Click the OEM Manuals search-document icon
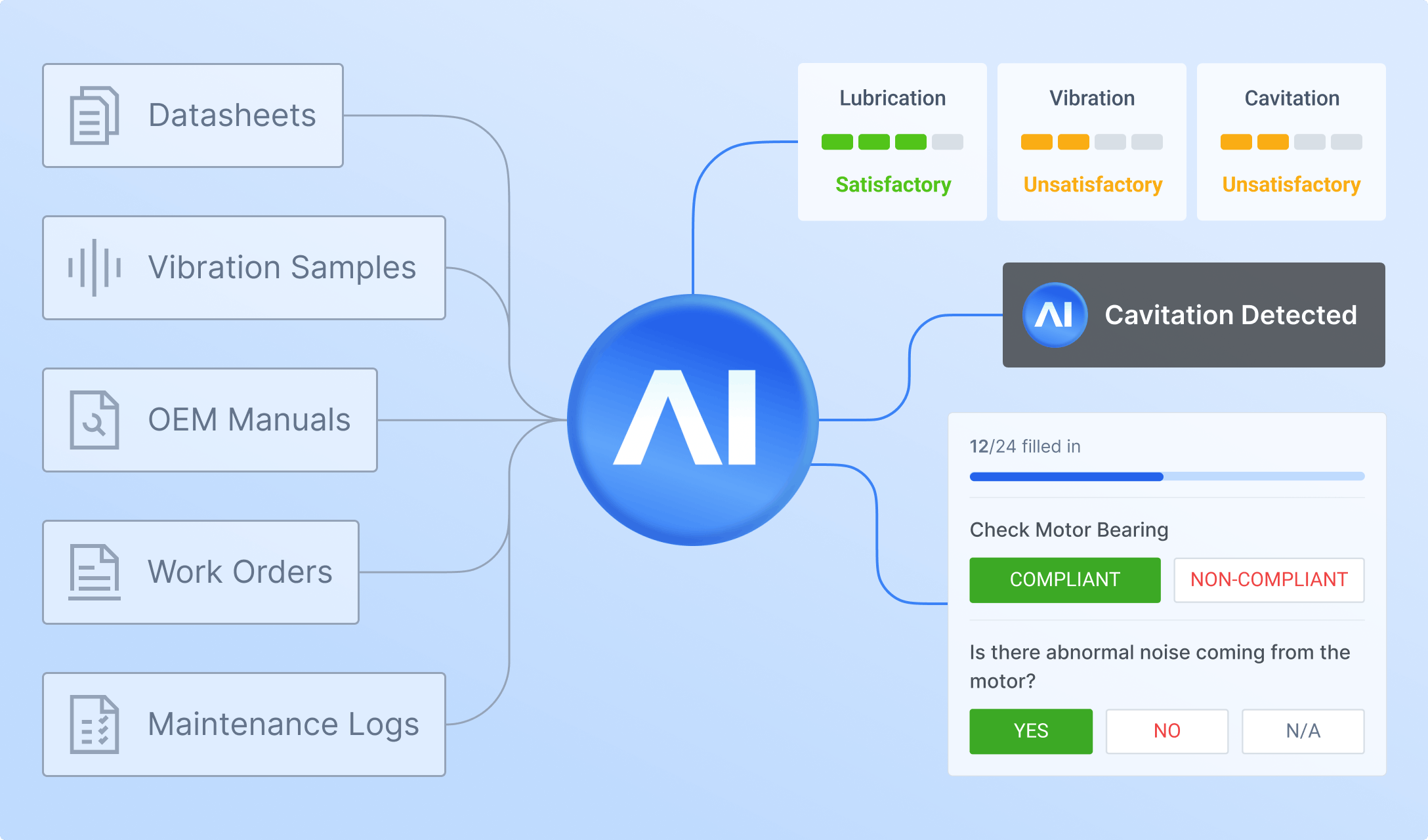Screen dimensions: 1428x840 pos(94,420)
